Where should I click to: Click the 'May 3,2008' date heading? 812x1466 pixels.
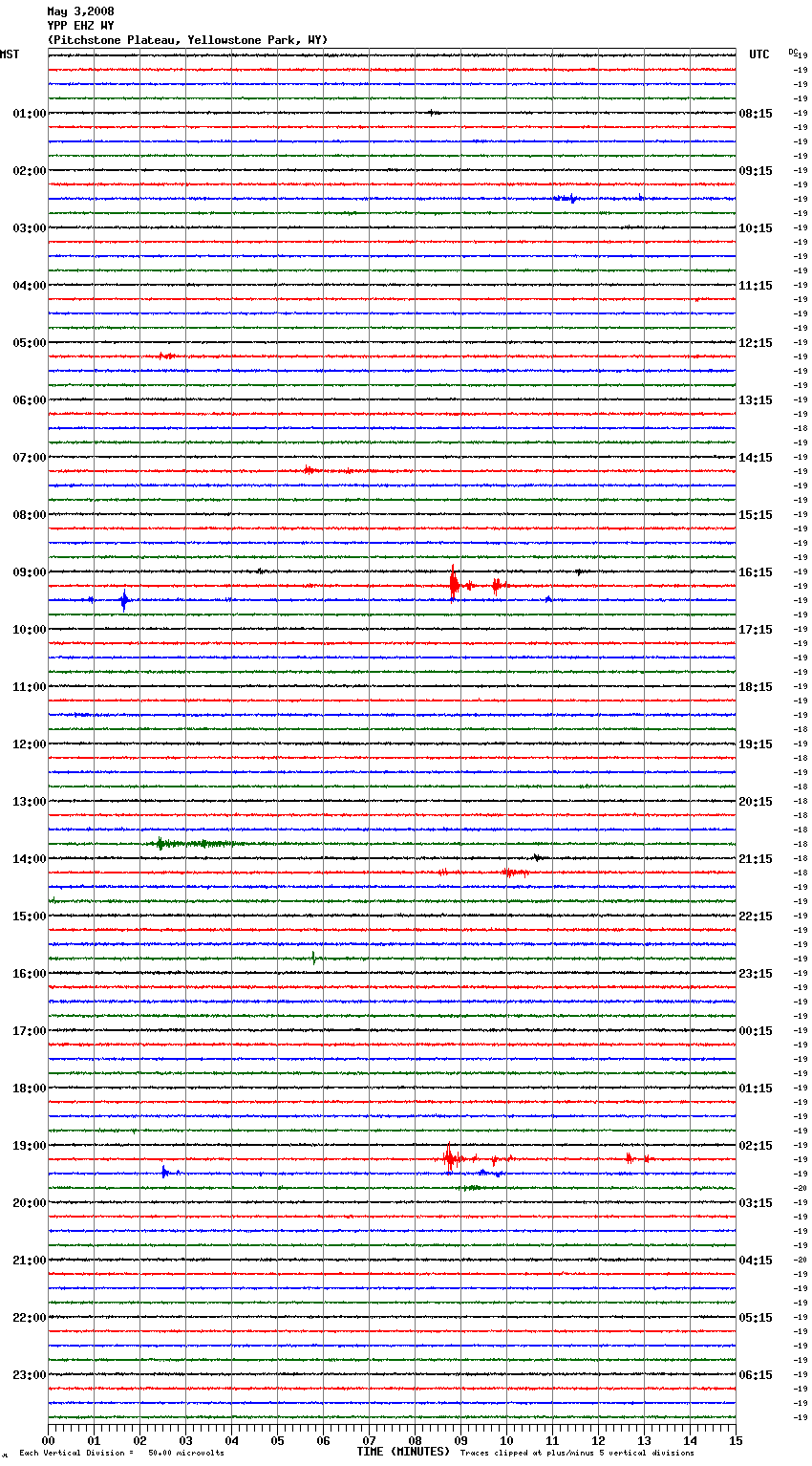pos(80,11)
